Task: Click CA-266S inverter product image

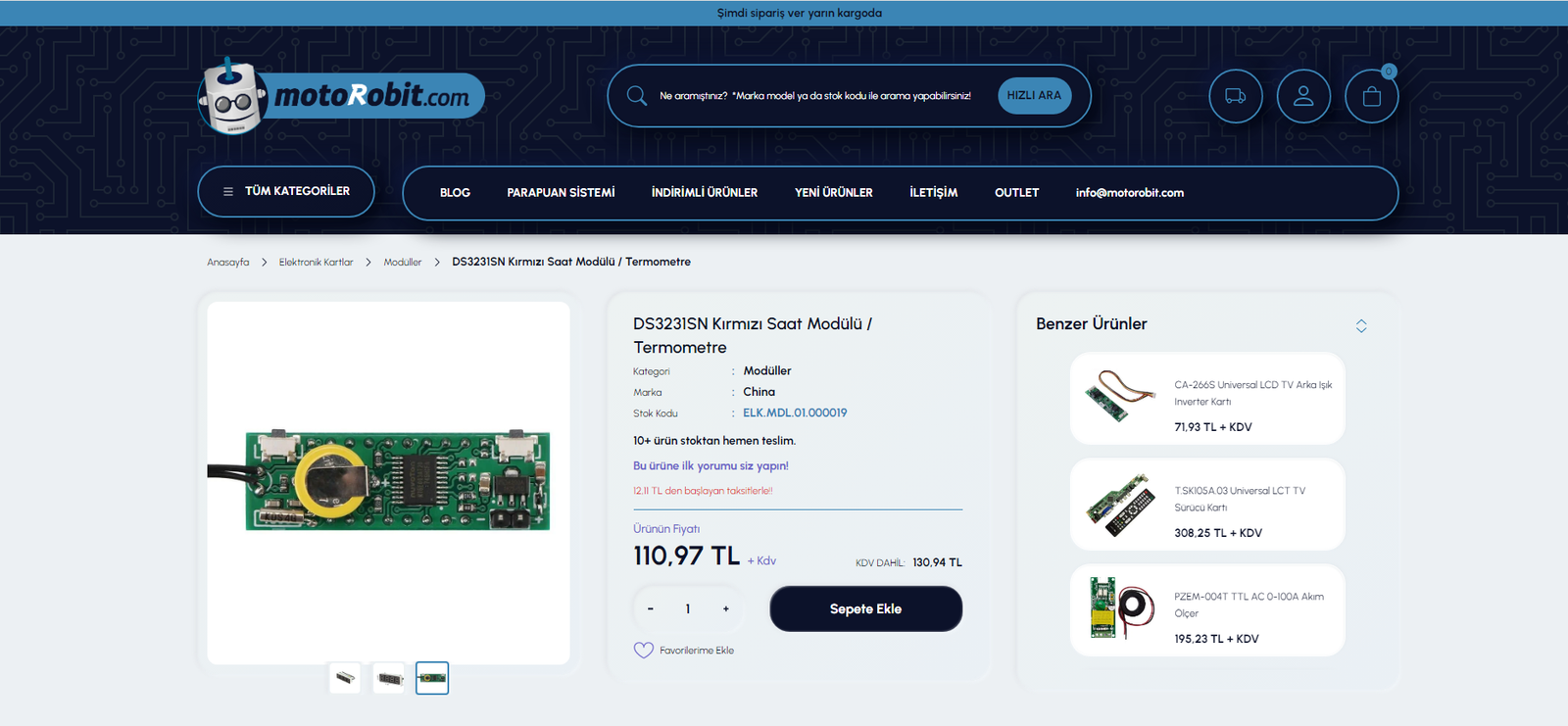Action: click(x=1121, y=396)
